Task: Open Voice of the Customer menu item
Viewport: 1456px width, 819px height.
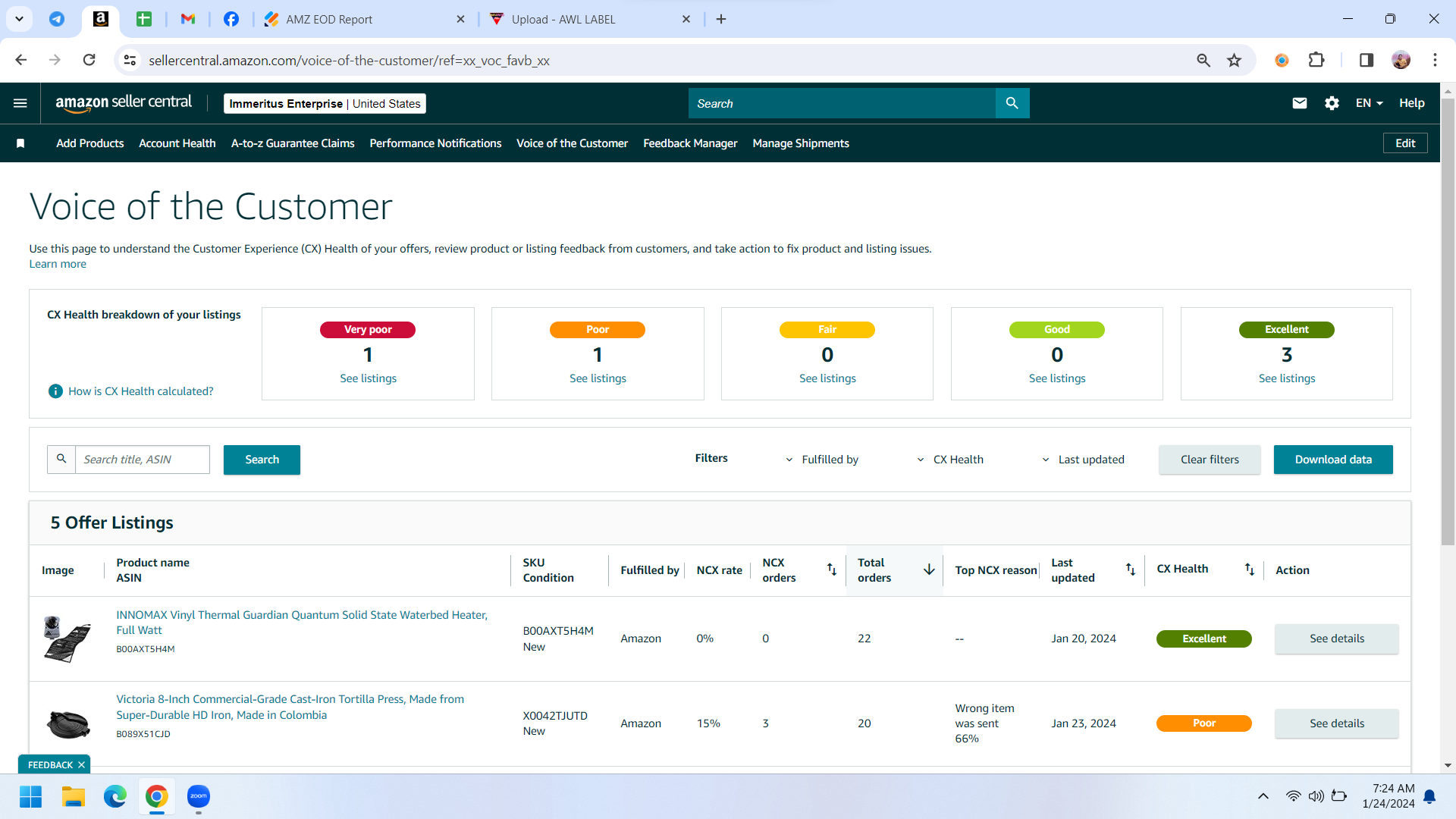Action: (572, 143)
